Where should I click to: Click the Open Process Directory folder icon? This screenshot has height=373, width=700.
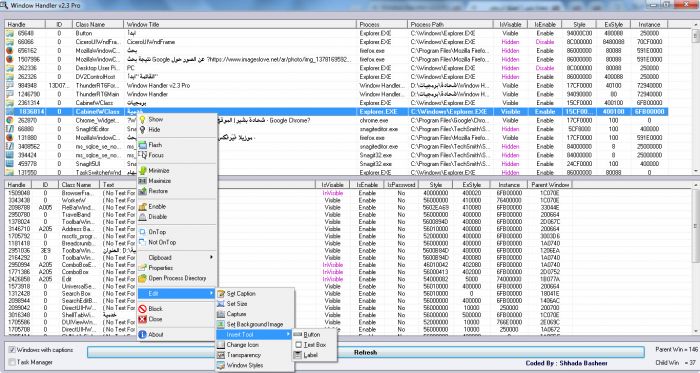[x=142, y=278]
